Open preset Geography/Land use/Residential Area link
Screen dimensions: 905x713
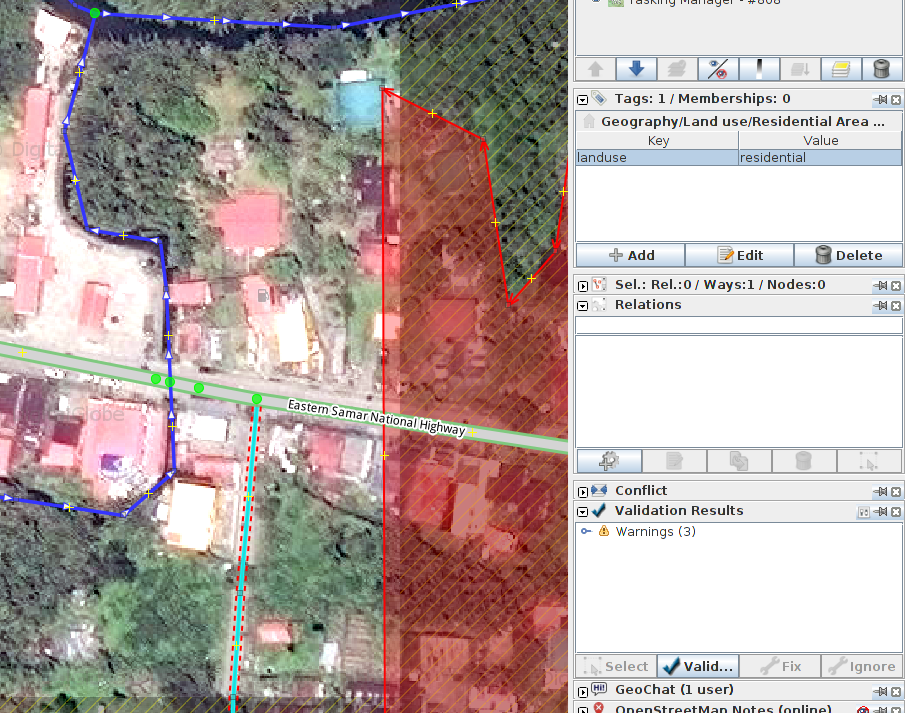point(742,121)
